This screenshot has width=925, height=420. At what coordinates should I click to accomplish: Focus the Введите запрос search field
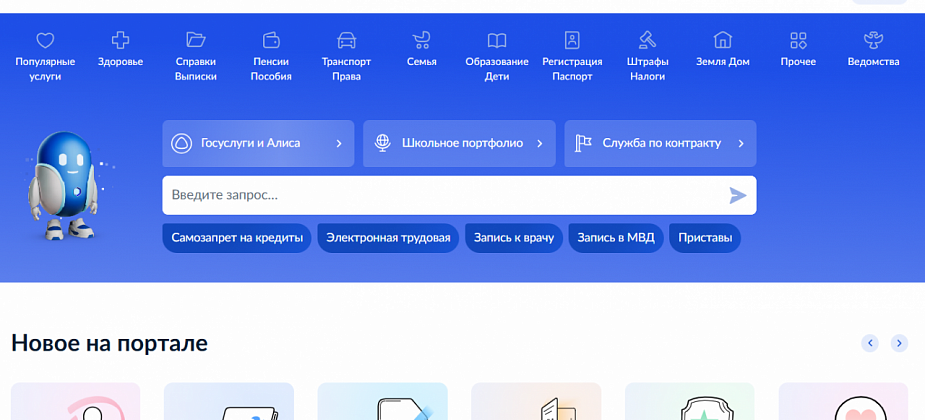(x=459, y=195)
